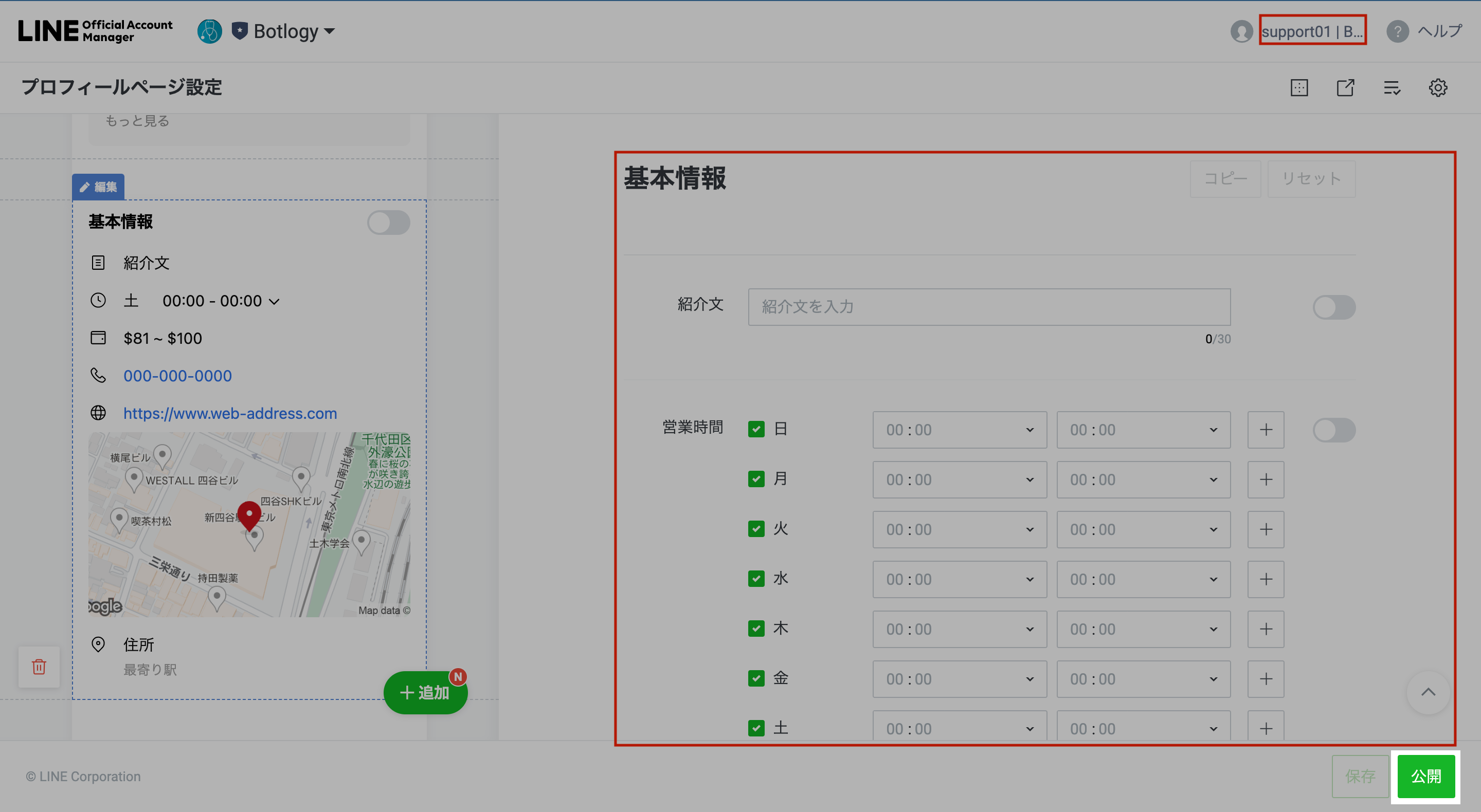Click the dotted grid layout icon
The image size is (1481, 812).
point(1299,88)
